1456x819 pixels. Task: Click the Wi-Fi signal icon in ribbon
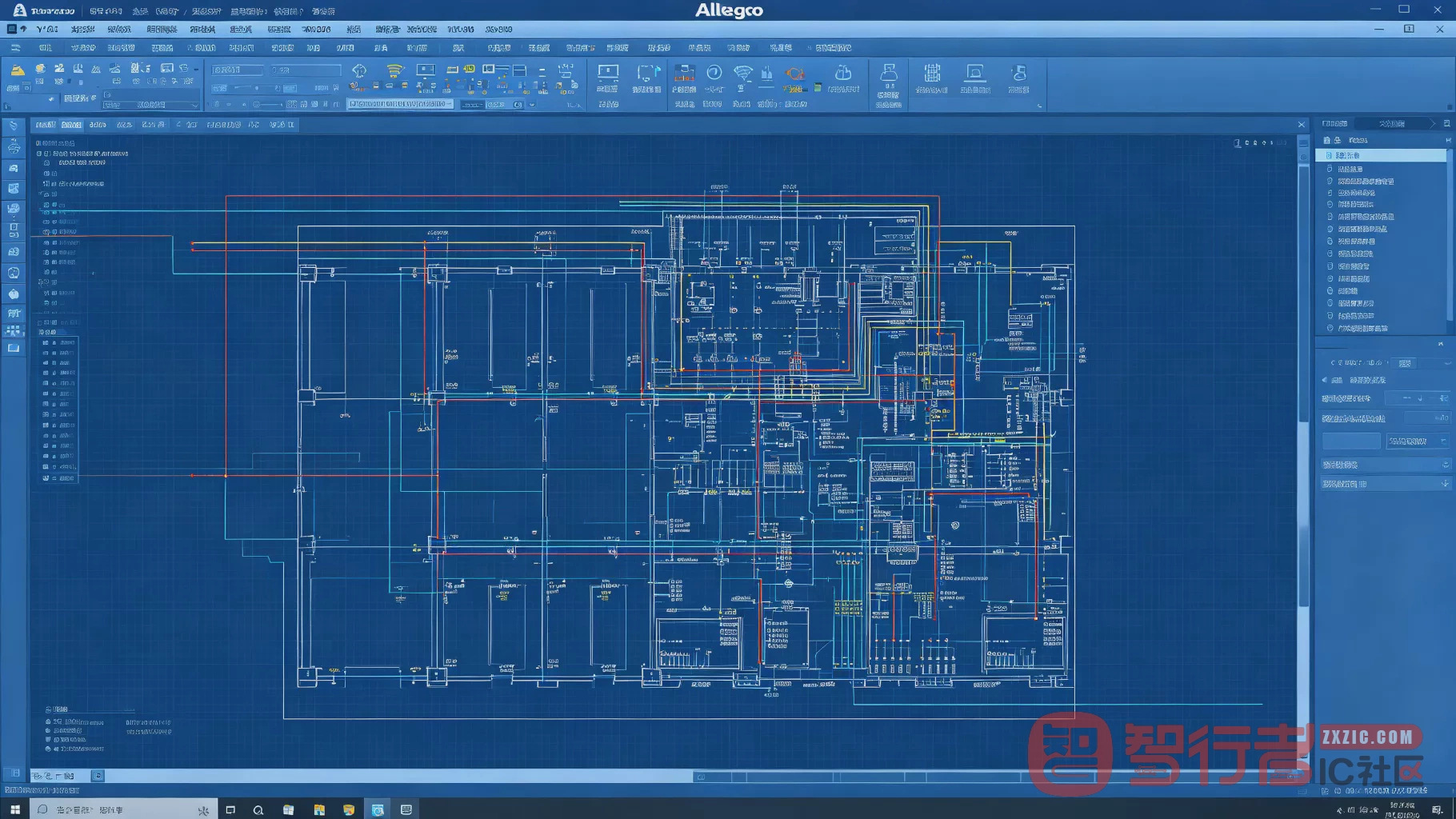[x=742, y=74]
